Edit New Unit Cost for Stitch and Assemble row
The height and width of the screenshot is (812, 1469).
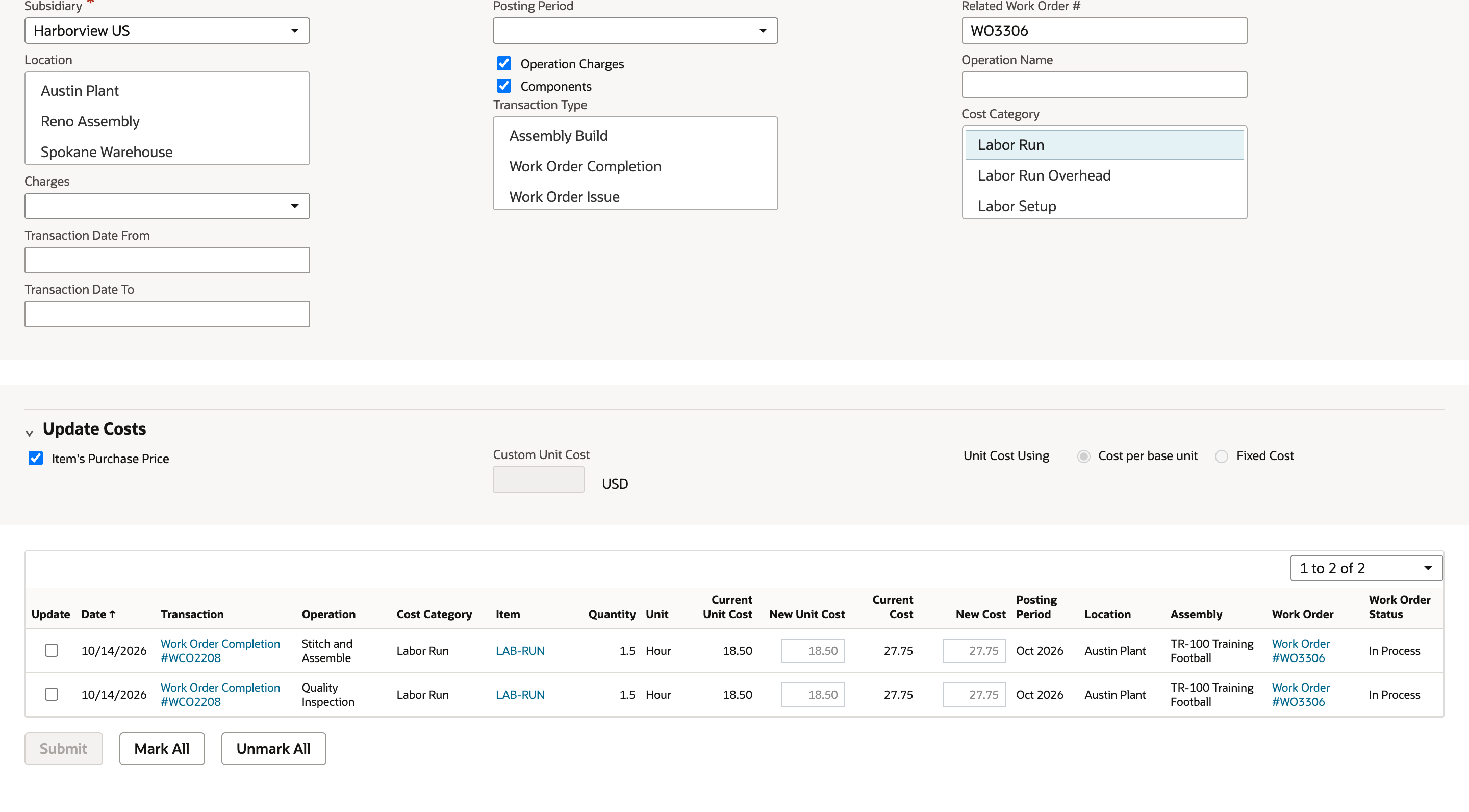[813, 651]
